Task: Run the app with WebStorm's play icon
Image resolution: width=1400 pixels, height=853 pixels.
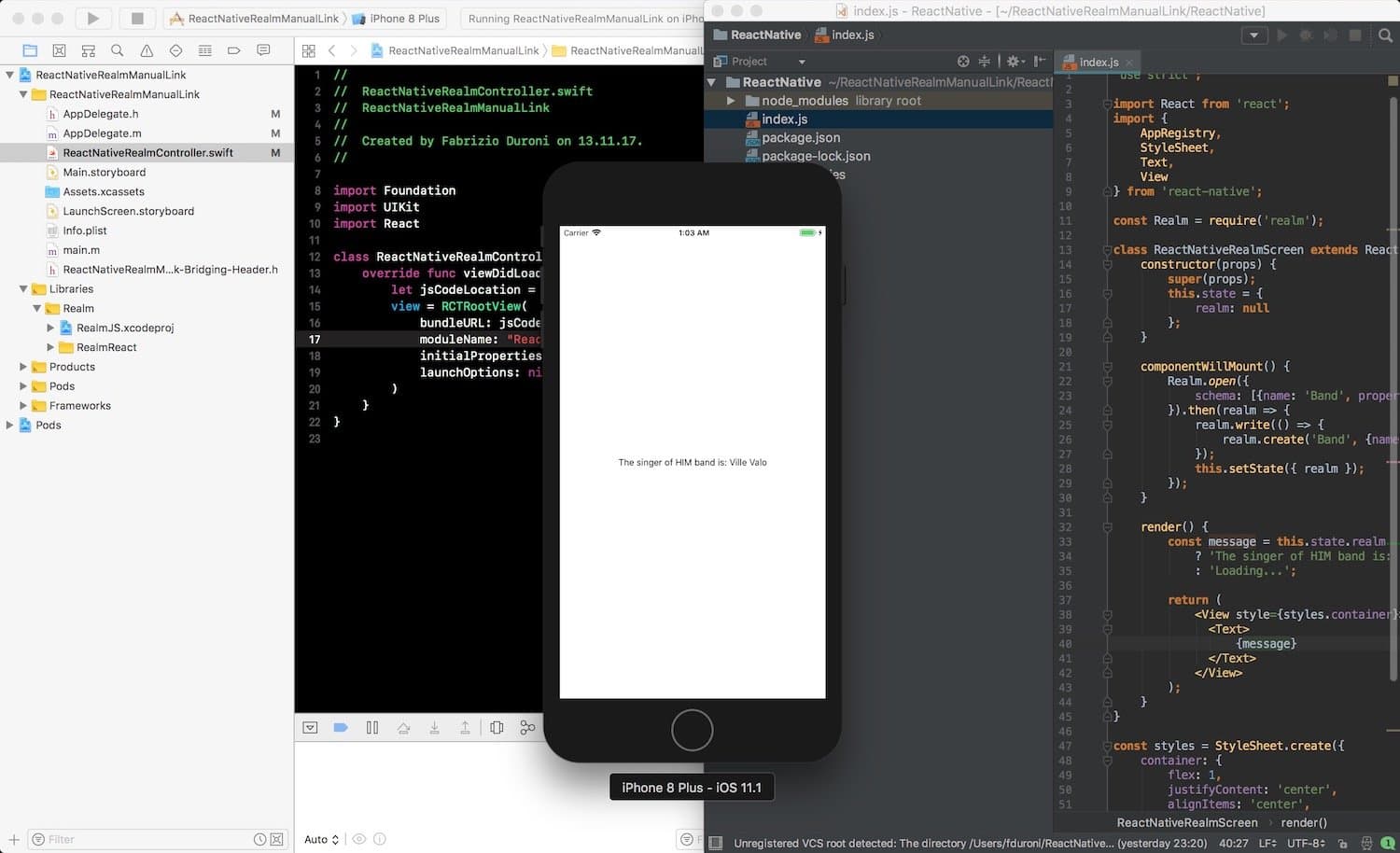Action: pos(1282,35)
